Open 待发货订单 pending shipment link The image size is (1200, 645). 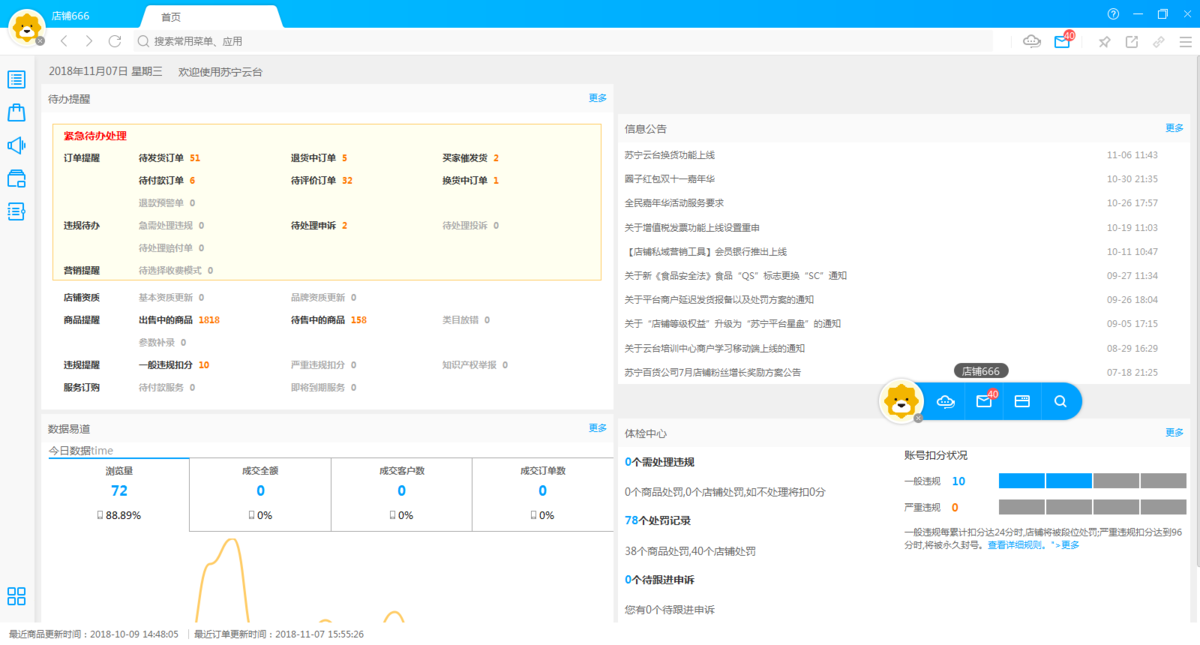click(x=161, y=158)
